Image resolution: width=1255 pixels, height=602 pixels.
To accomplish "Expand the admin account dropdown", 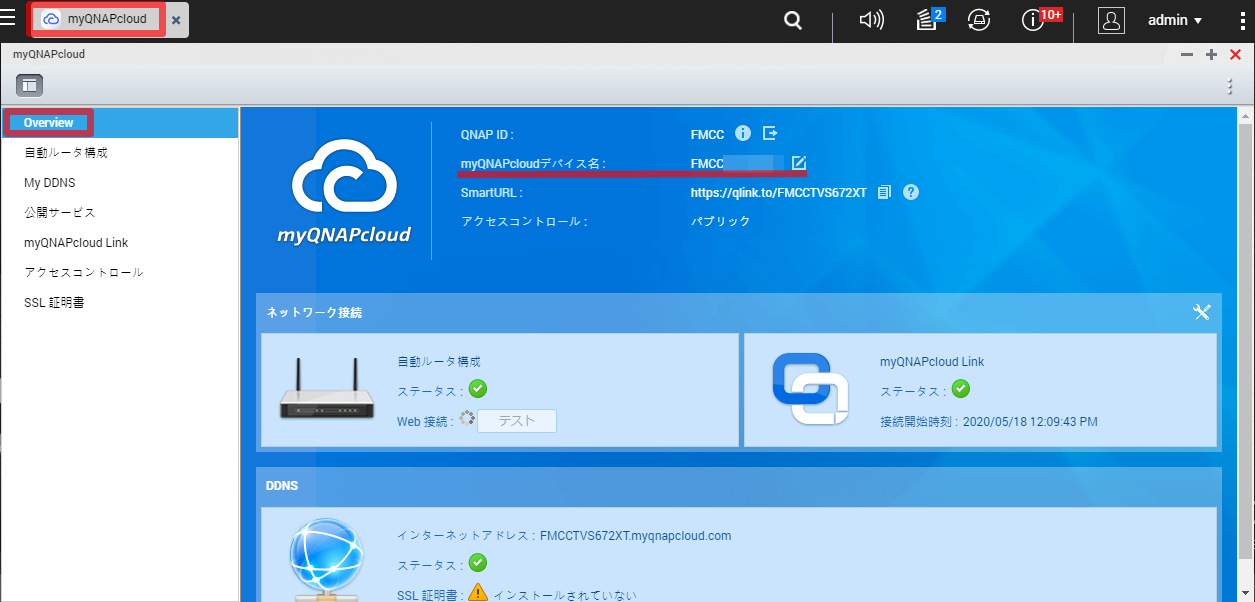I will click(x=1175, y=20).
